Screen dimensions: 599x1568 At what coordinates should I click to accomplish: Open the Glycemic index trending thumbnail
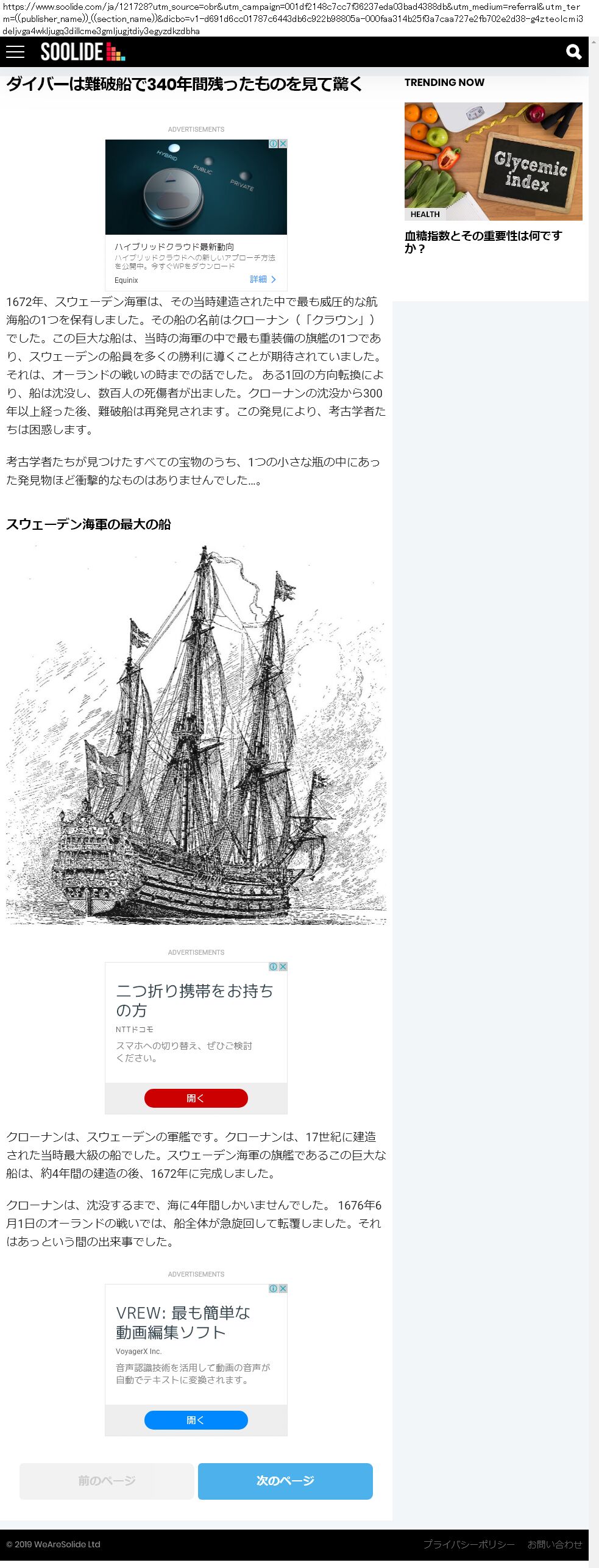pos(494,162)
